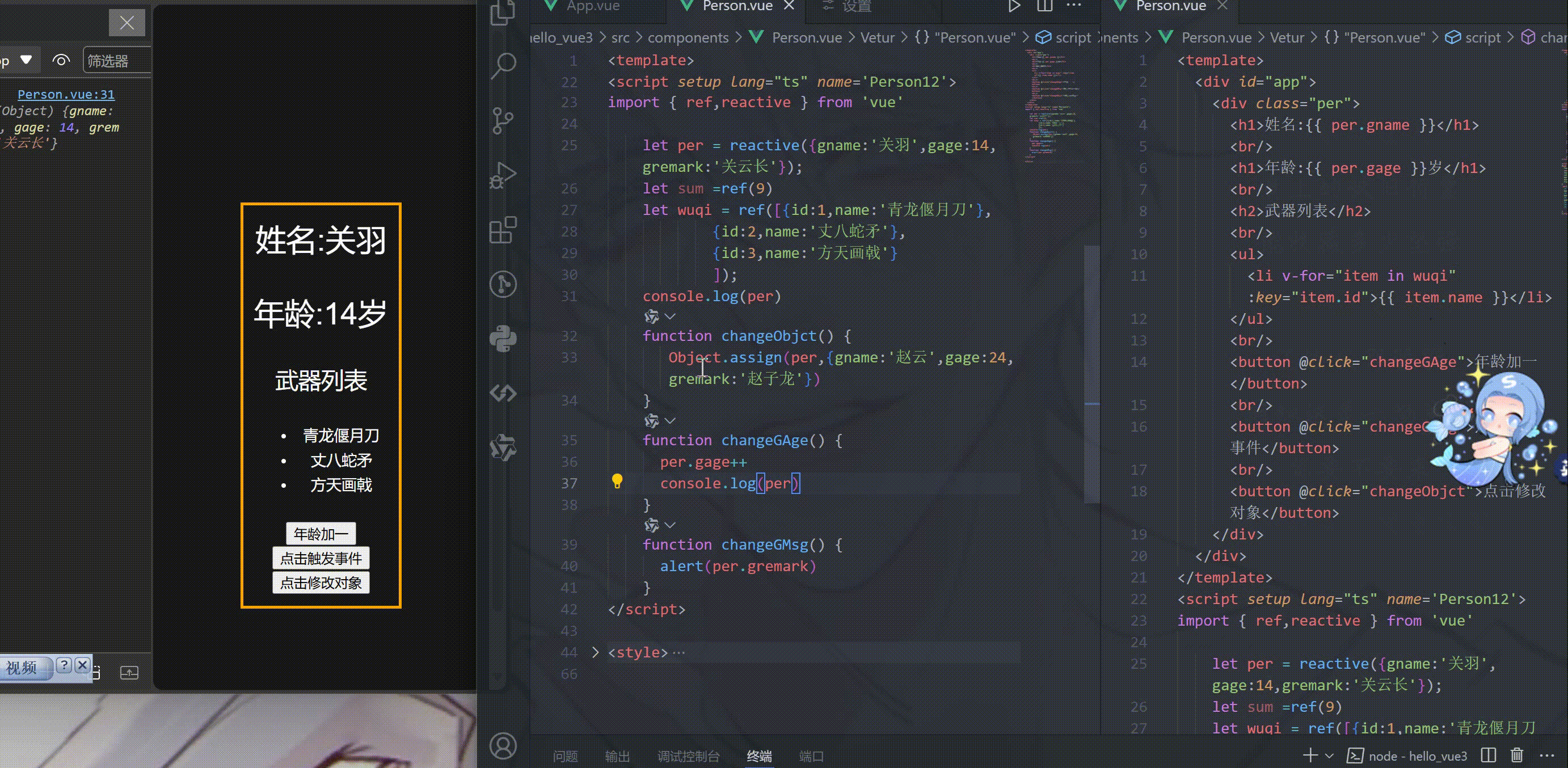Open the remote code arrows icon in the activity bar
The height and width of the screenshot is (768, 1568).
point(503,393)
